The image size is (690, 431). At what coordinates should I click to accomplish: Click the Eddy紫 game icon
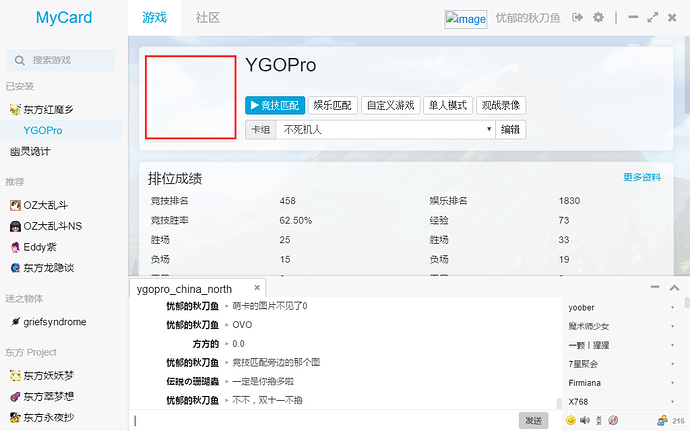point(15,247)
